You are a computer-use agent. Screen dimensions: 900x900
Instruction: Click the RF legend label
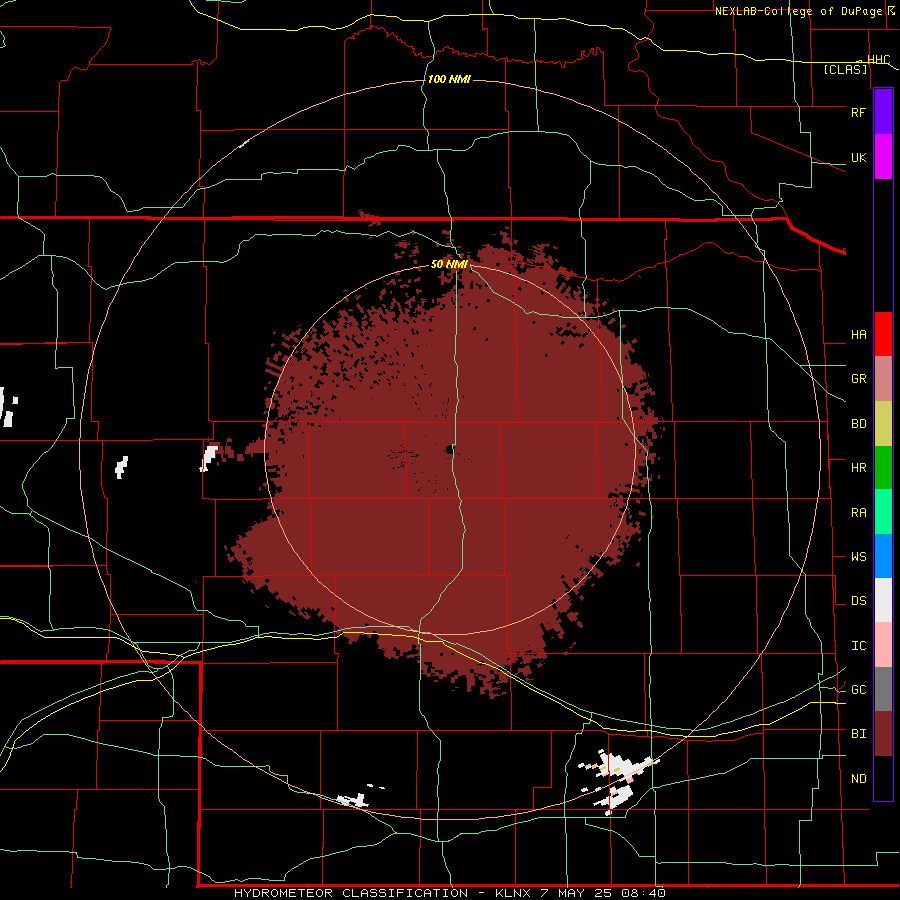[x=858, y=112]
